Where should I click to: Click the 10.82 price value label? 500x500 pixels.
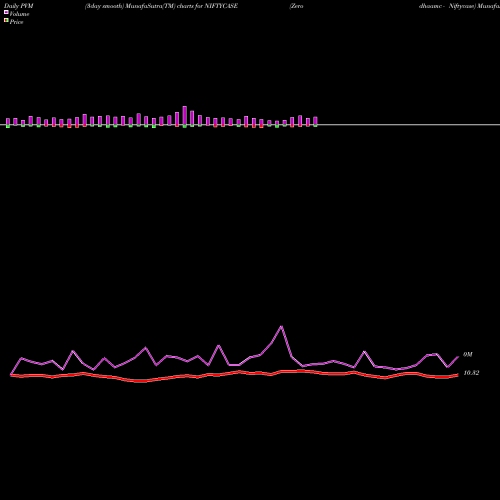pos(471,373)
